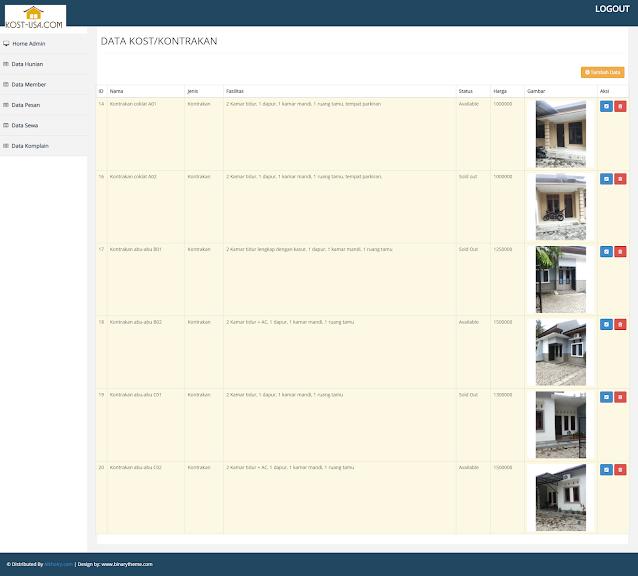Image resolution: width=638 pixels, height=576 pixels.
Task: View image of Kontrakan abu-abu B01
Action: pos(561,279)
